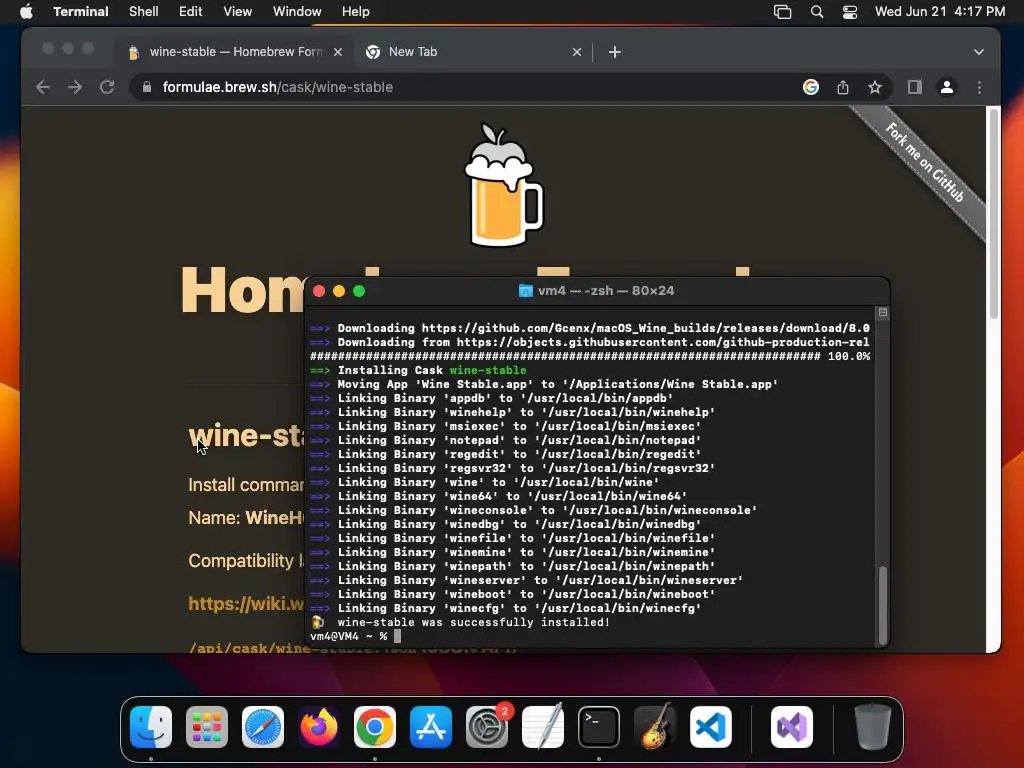Click the Google icon in address bar
The width and height of the screenshot is (1024, 768).
tap(810, 87)
